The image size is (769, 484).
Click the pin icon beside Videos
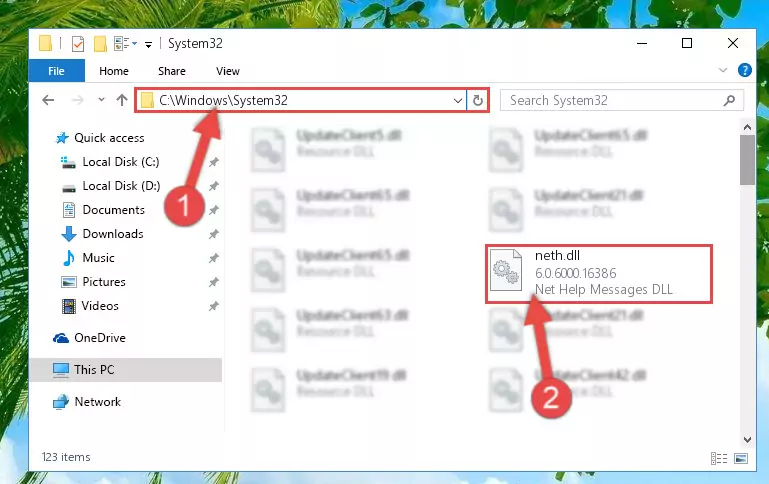(213, 306)
